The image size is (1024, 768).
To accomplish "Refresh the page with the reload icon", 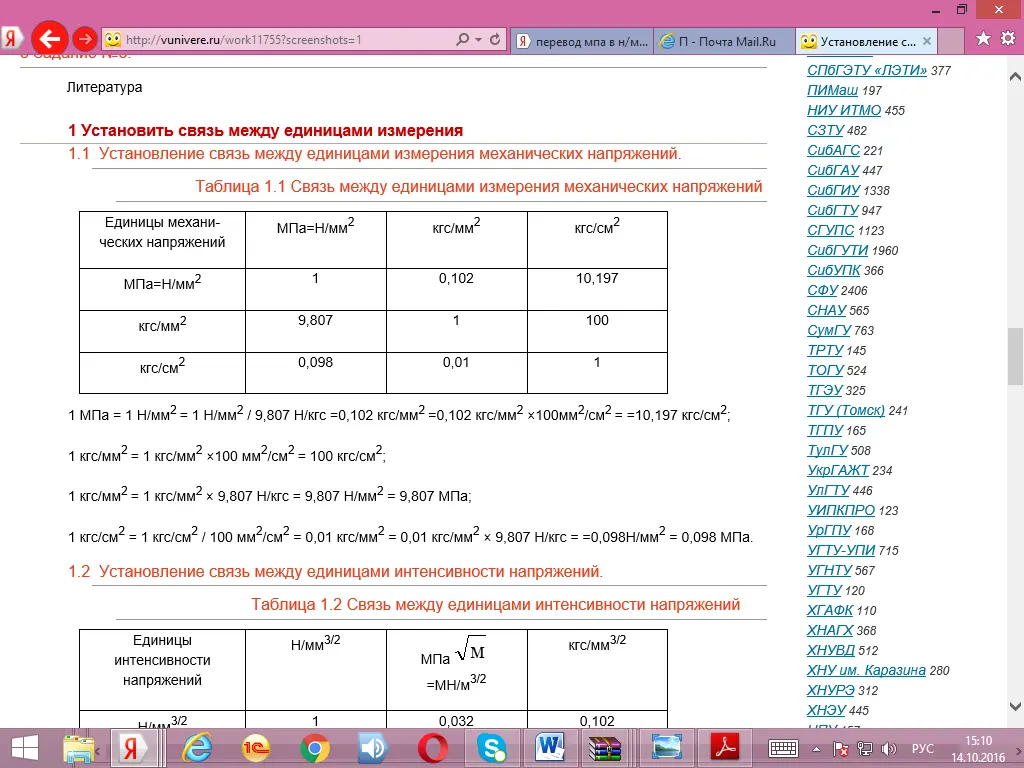I will pyautogui.click(x=495, y=40).
